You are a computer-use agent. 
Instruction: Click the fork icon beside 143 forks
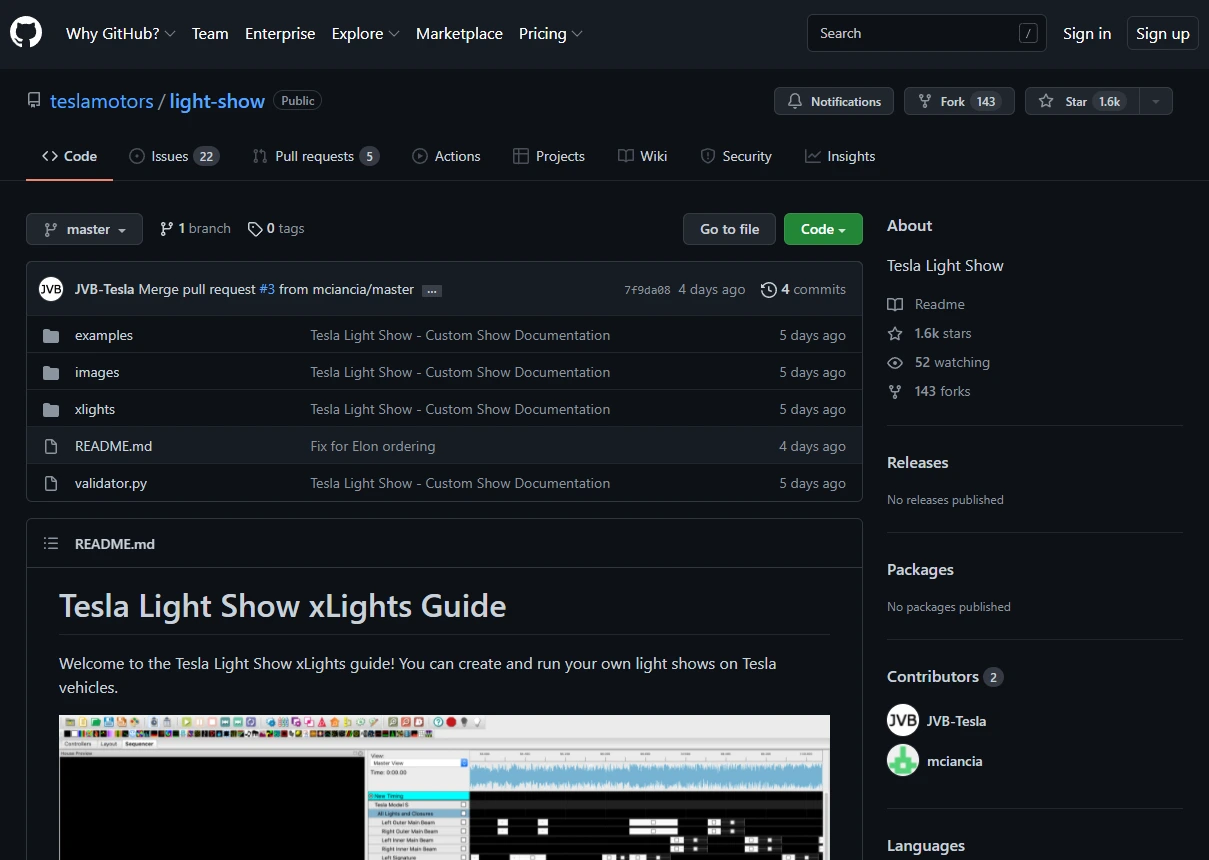coord(895,391)
